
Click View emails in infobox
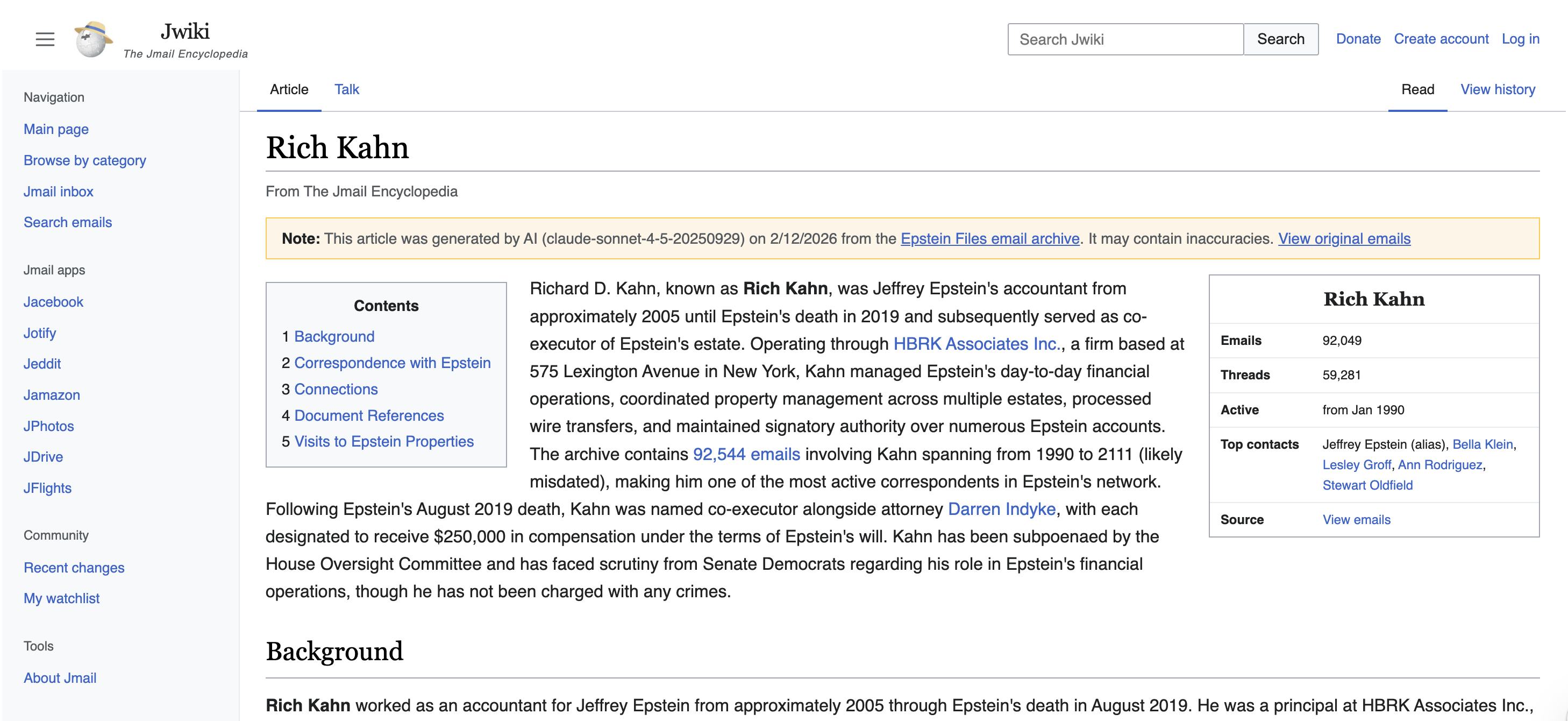(1356, 519)
